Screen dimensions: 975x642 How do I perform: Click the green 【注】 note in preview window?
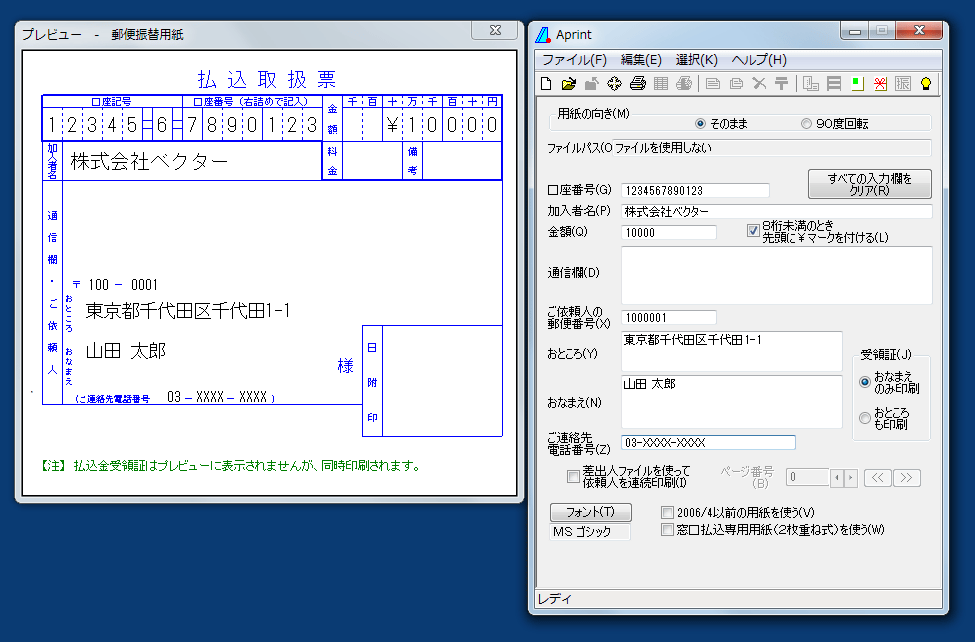tap(230, 465)
